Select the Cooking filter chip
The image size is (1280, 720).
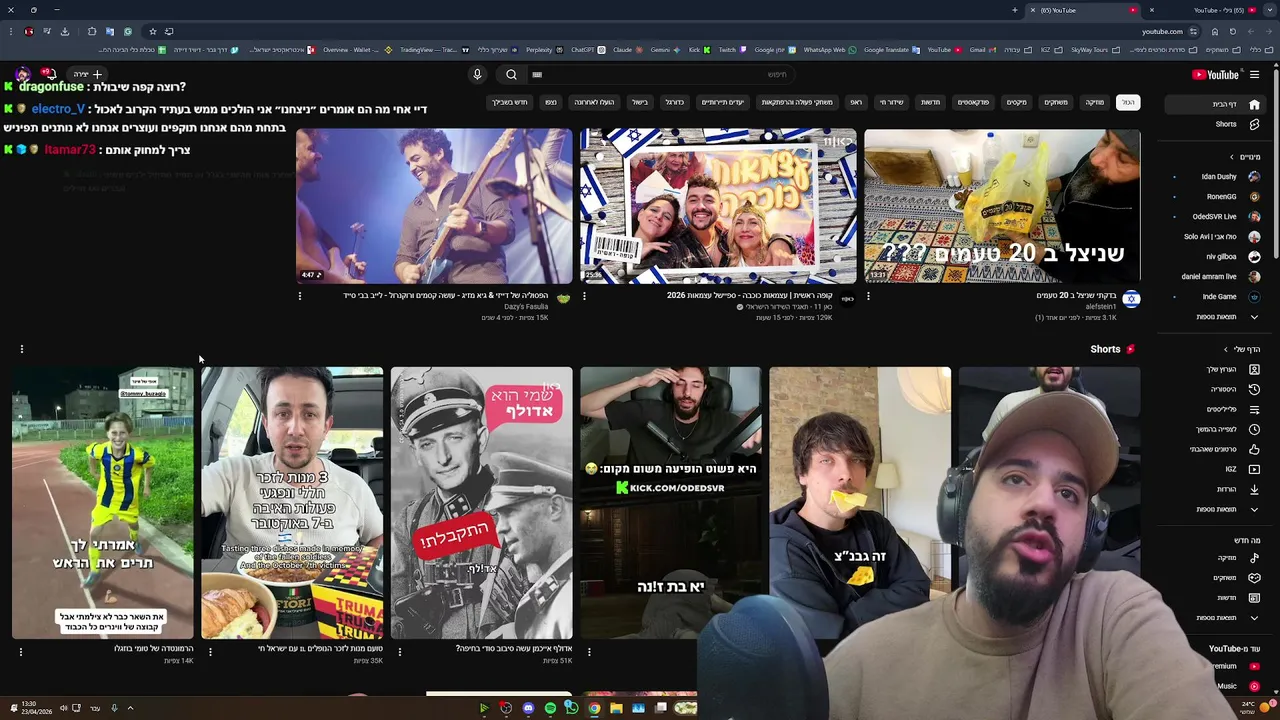point(640,102)
